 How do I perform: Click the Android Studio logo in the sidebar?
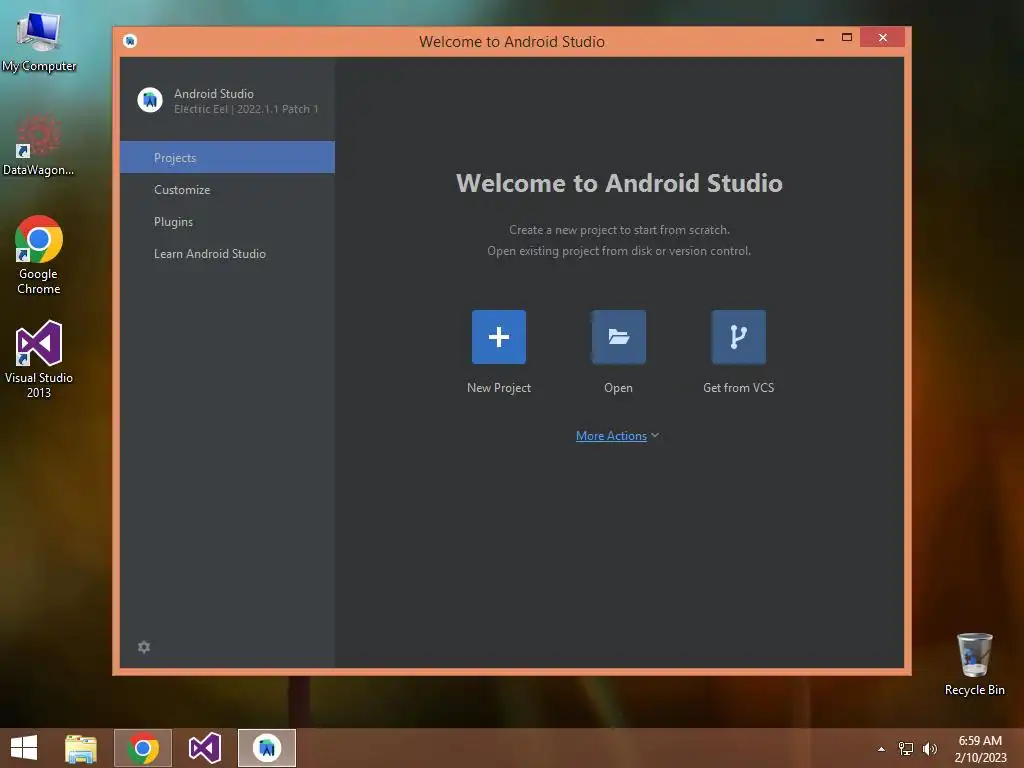coord(150,101)
